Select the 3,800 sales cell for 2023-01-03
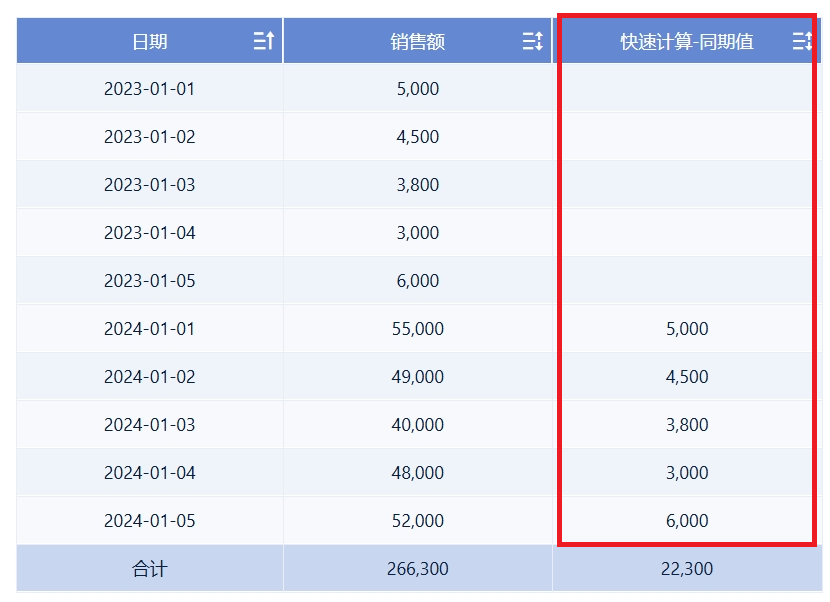Viewport: 830px width, 602px height. pos(418,184)
